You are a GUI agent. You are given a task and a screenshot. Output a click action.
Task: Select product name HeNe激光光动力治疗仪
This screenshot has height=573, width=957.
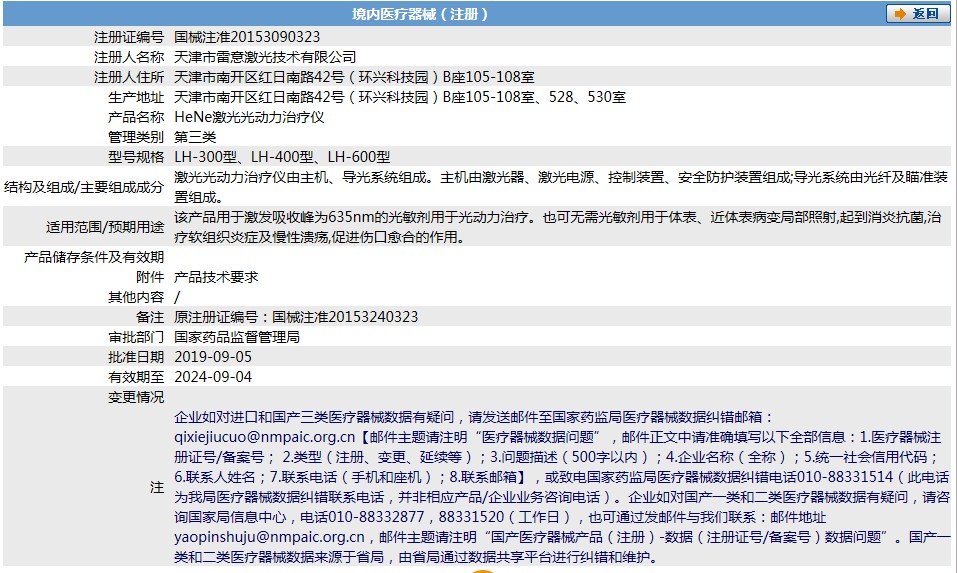click(249, 117)
